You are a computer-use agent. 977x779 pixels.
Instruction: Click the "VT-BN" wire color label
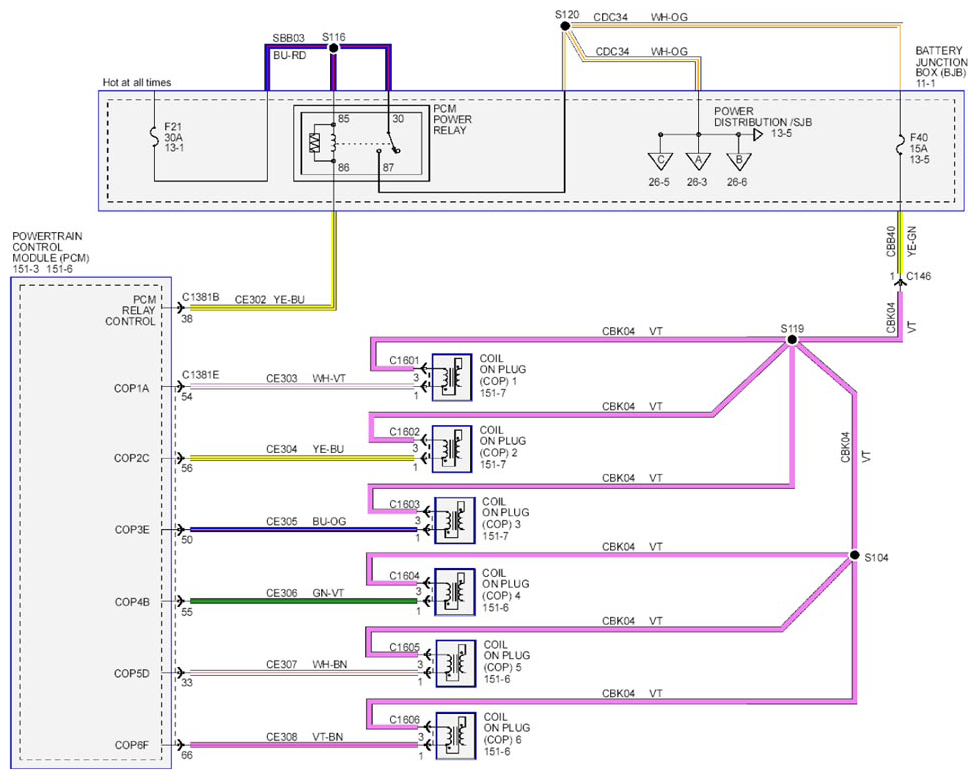point(328,737)
